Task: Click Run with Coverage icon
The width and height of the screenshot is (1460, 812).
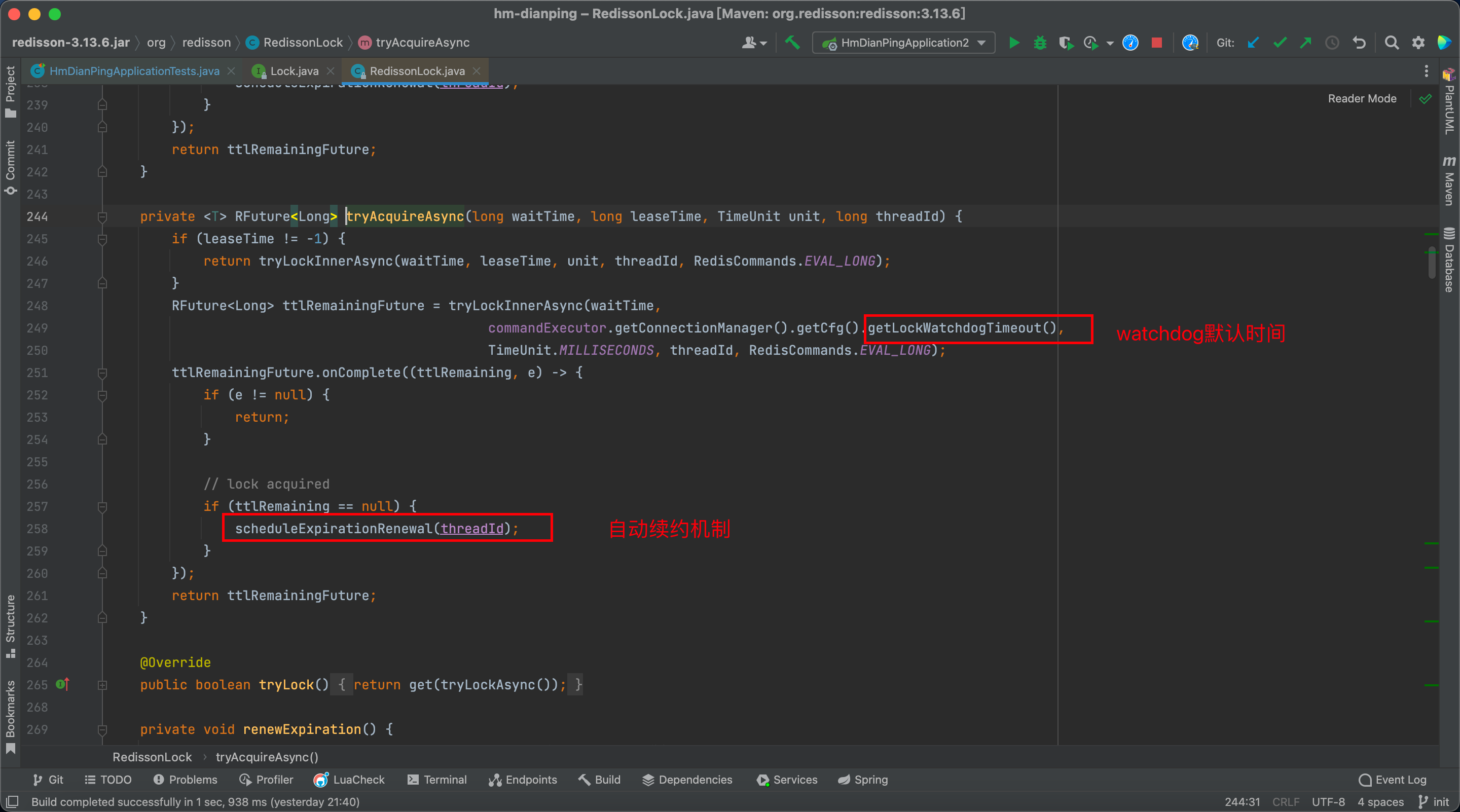Action: [1066, 43]
